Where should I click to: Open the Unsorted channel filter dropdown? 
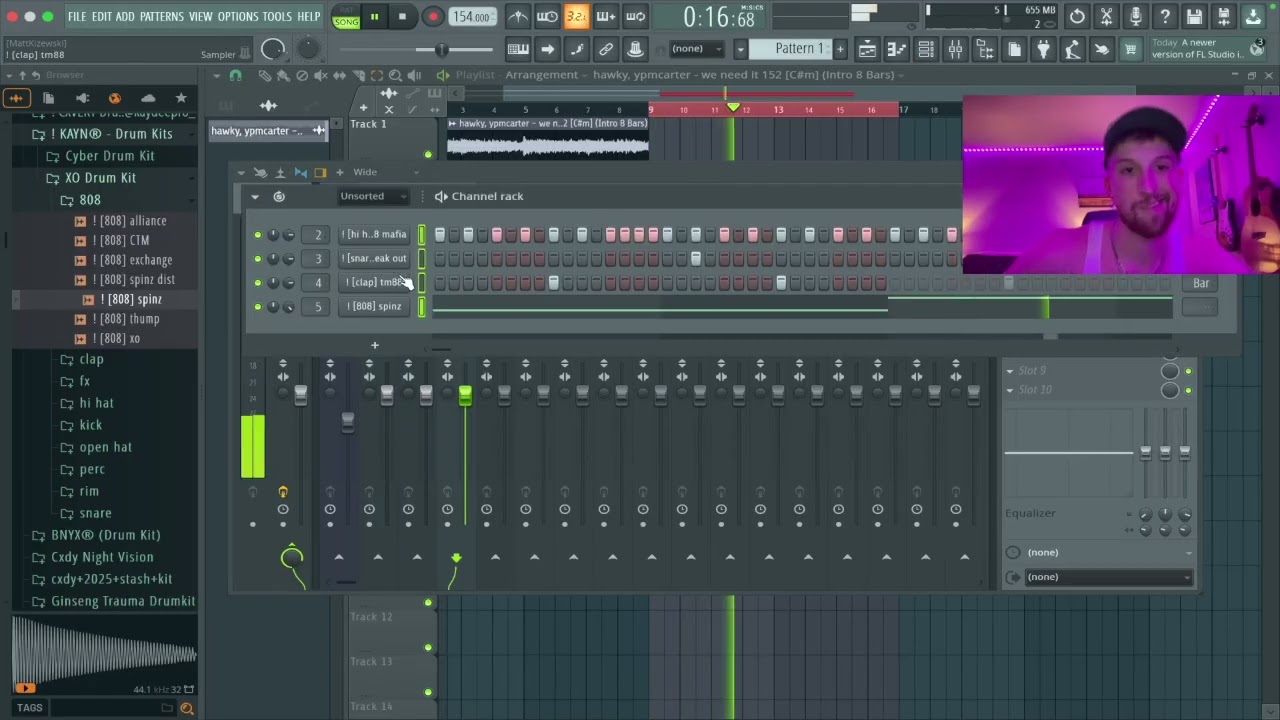[372, 196]
